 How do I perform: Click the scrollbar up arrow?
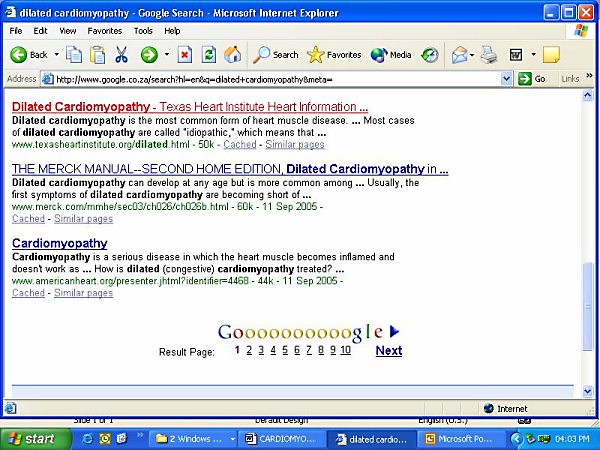[x=588, y=96]
